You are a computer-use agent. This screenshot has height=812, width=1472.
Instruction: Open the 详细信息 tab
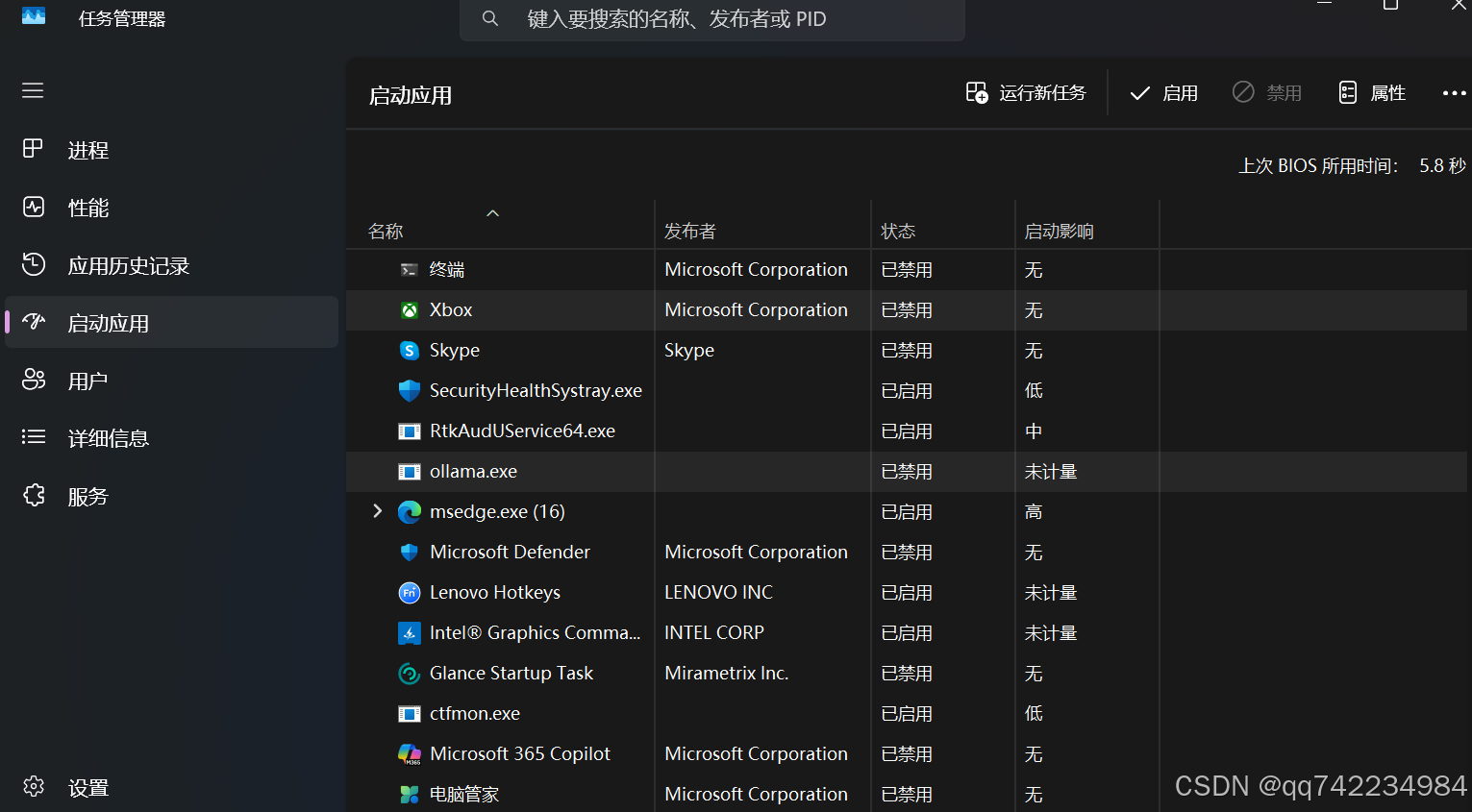172,438
